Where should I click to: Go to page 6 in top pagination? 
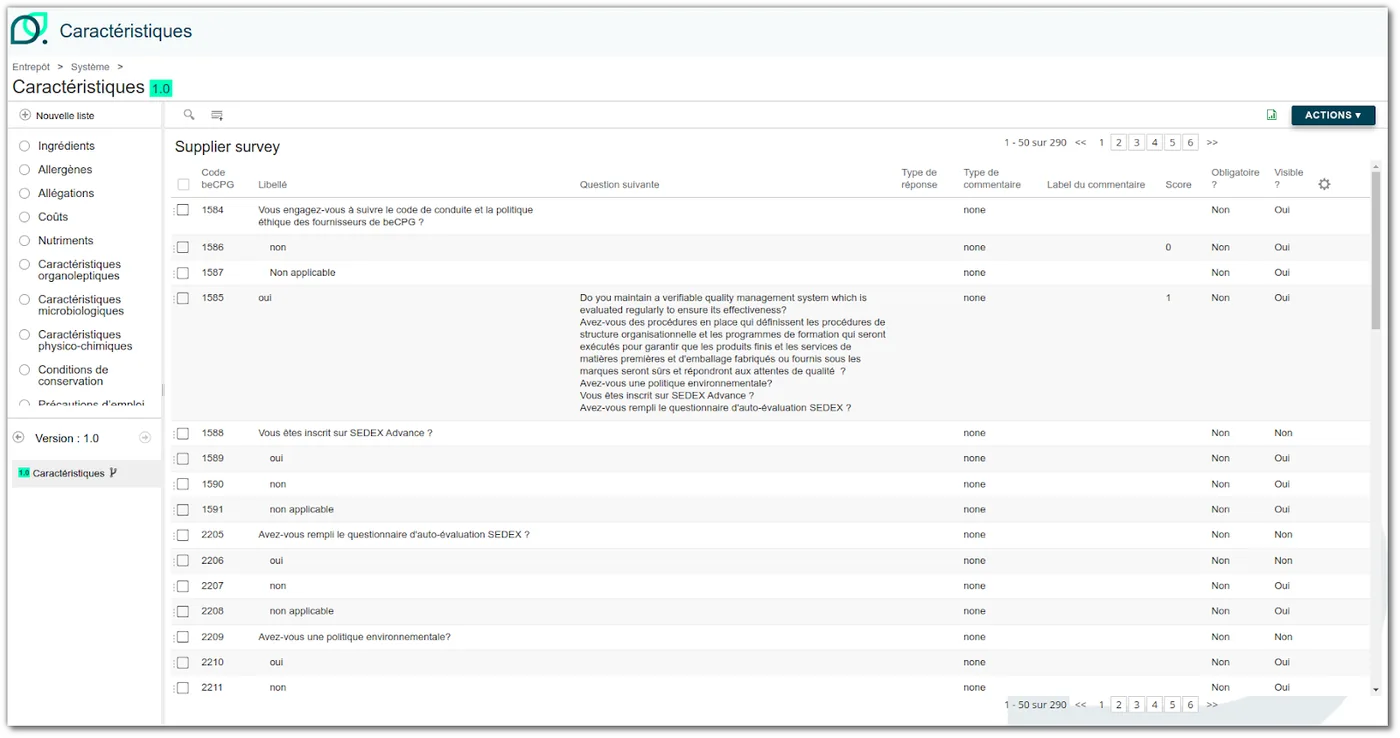pyautogui.click(x=1190, y=143)
